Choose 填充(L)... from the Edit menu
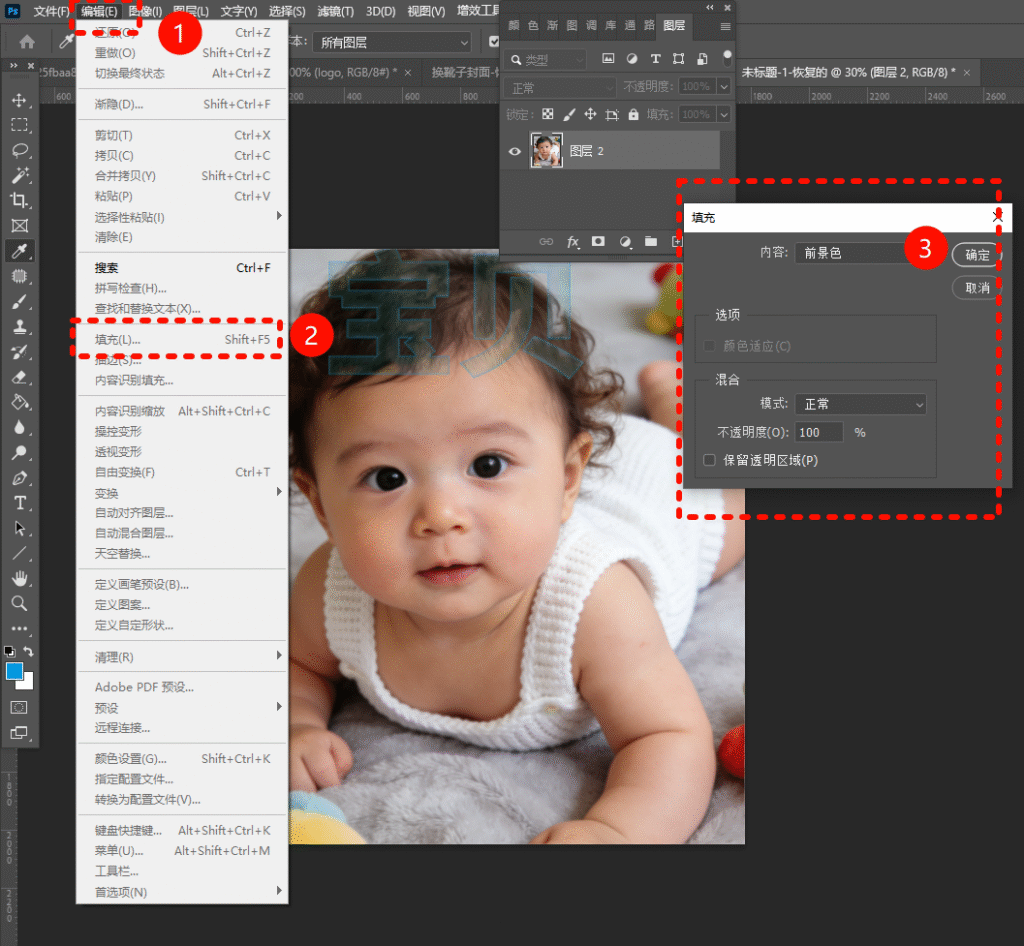The width and height of the screenshot is (1024, 946). [x=118, y=340]
